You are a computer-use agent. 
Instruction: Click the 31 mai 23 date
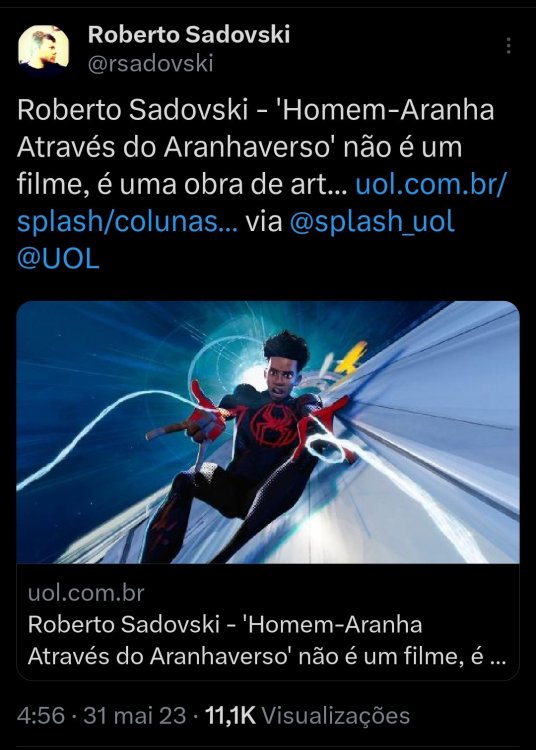point(134,716)
